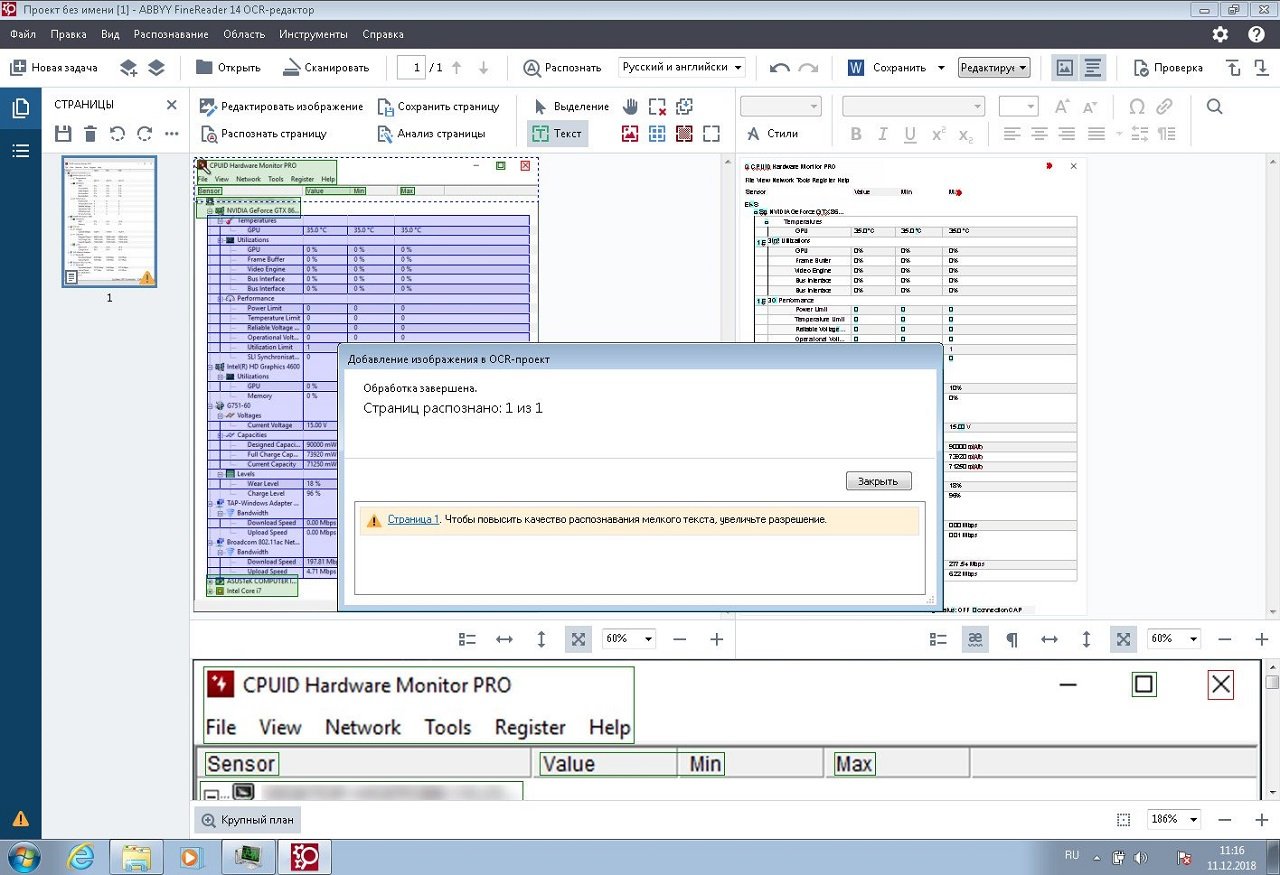Toggle the text pane view button
Image resolution: width=1280 pixels, height=875 pixels.
[x=1092, y=68]
